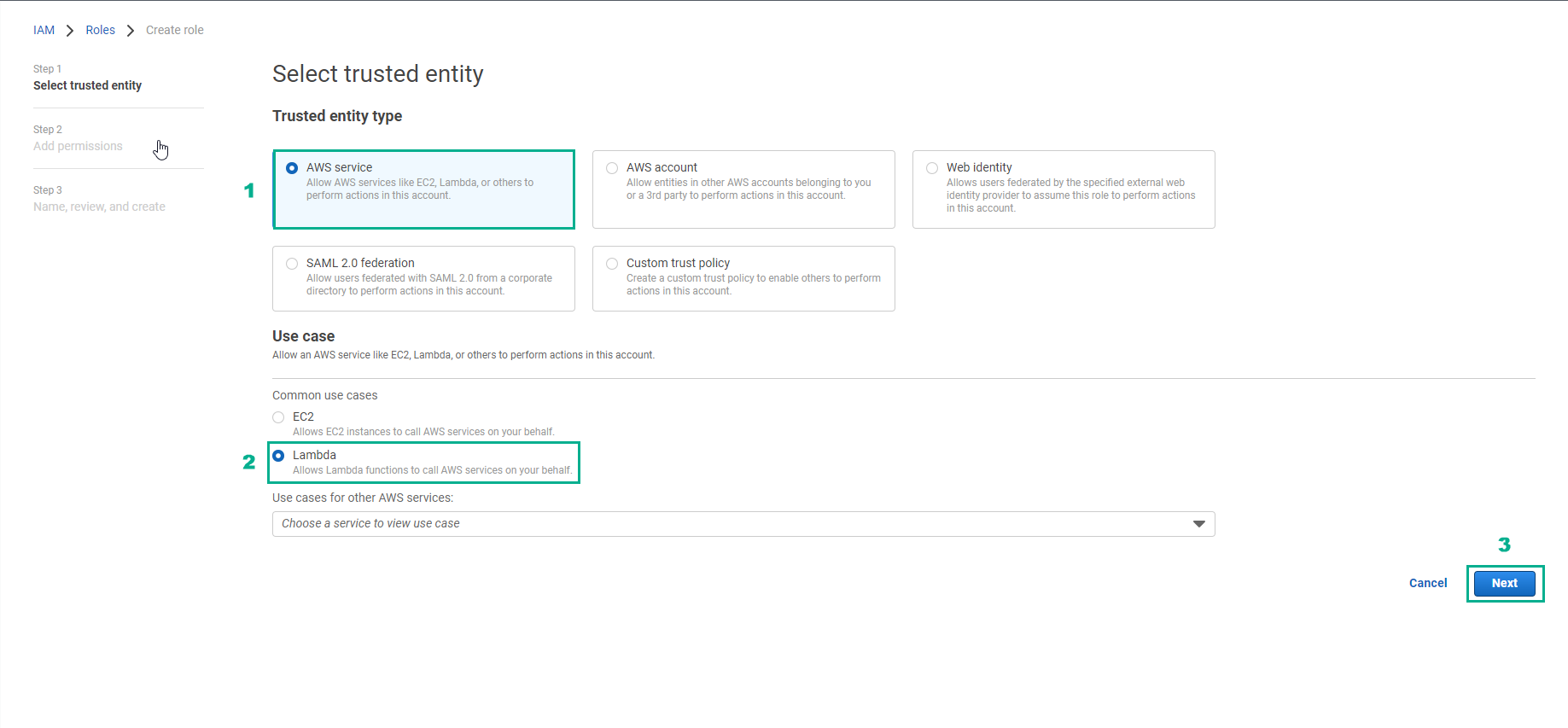The image size is (1568, 728).
Task: Click the 'Select trusted entity' page heading
Action: point(378,74)
